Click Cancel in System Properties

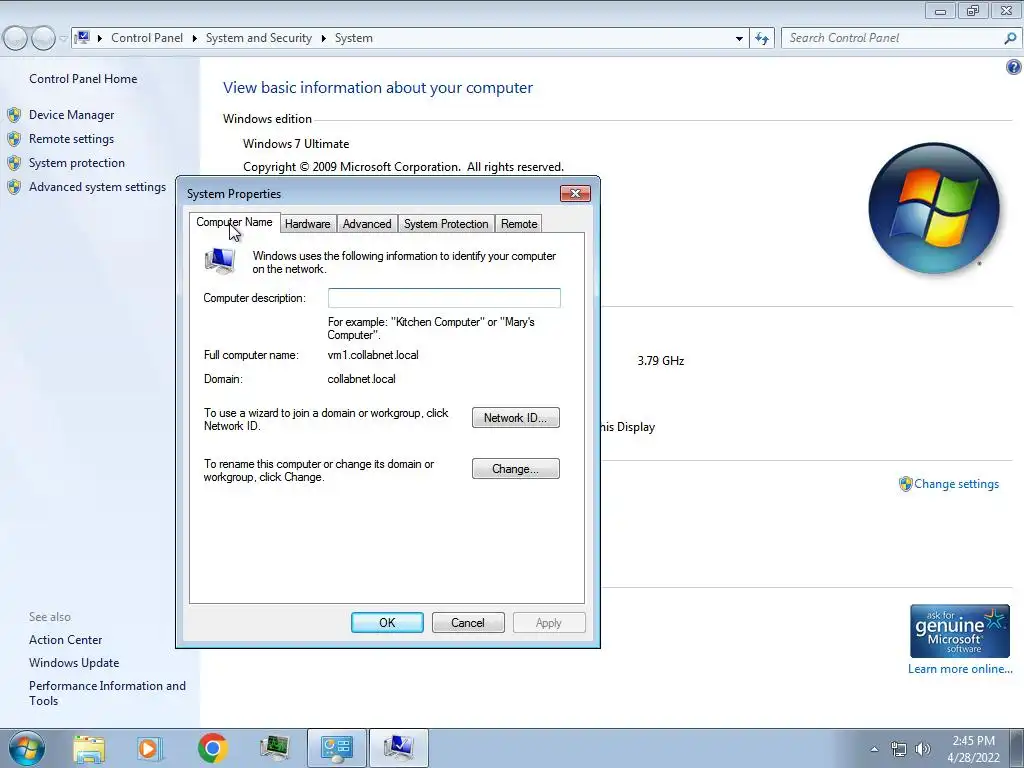468,622
